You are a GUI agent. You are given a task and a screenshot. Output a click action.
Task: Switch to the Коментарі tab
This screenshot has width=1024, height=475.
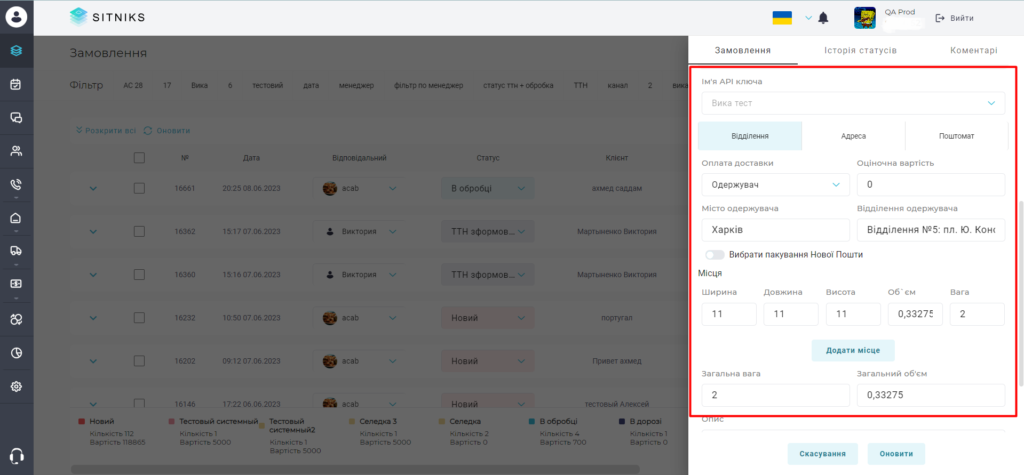[973, 50]
